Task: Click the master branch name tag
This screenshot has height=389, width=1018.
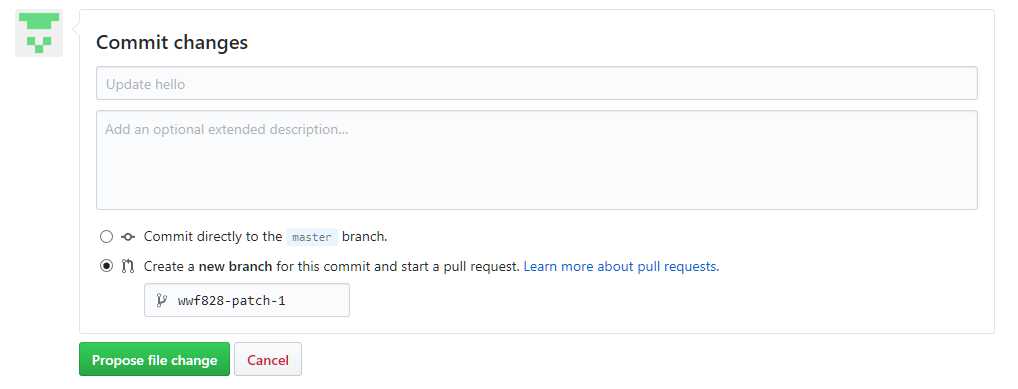Action: [312, 237]
